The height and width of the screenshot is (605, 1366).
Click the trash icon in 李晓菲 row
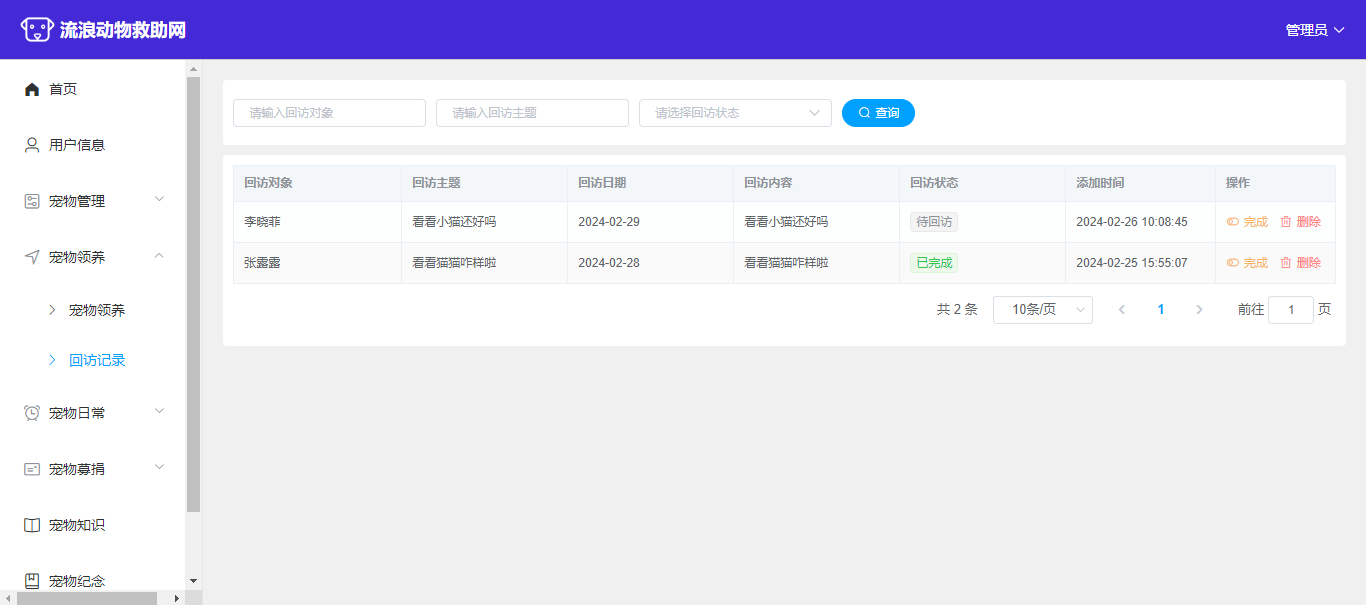coord(1286,222)
